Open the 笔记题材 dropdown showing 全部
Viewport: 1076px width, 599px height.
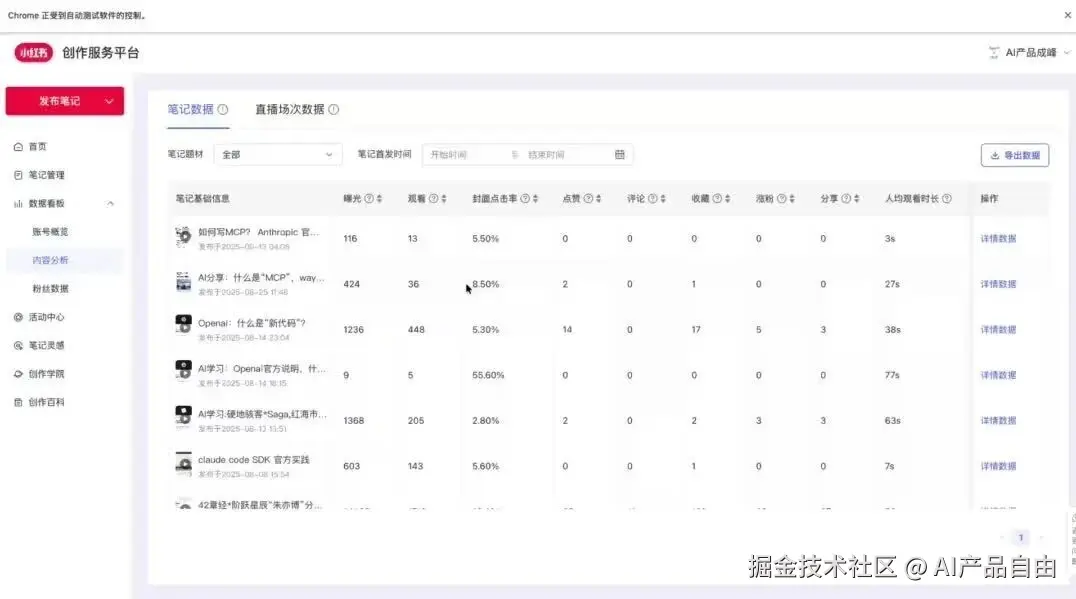click(x=278, y=155)
